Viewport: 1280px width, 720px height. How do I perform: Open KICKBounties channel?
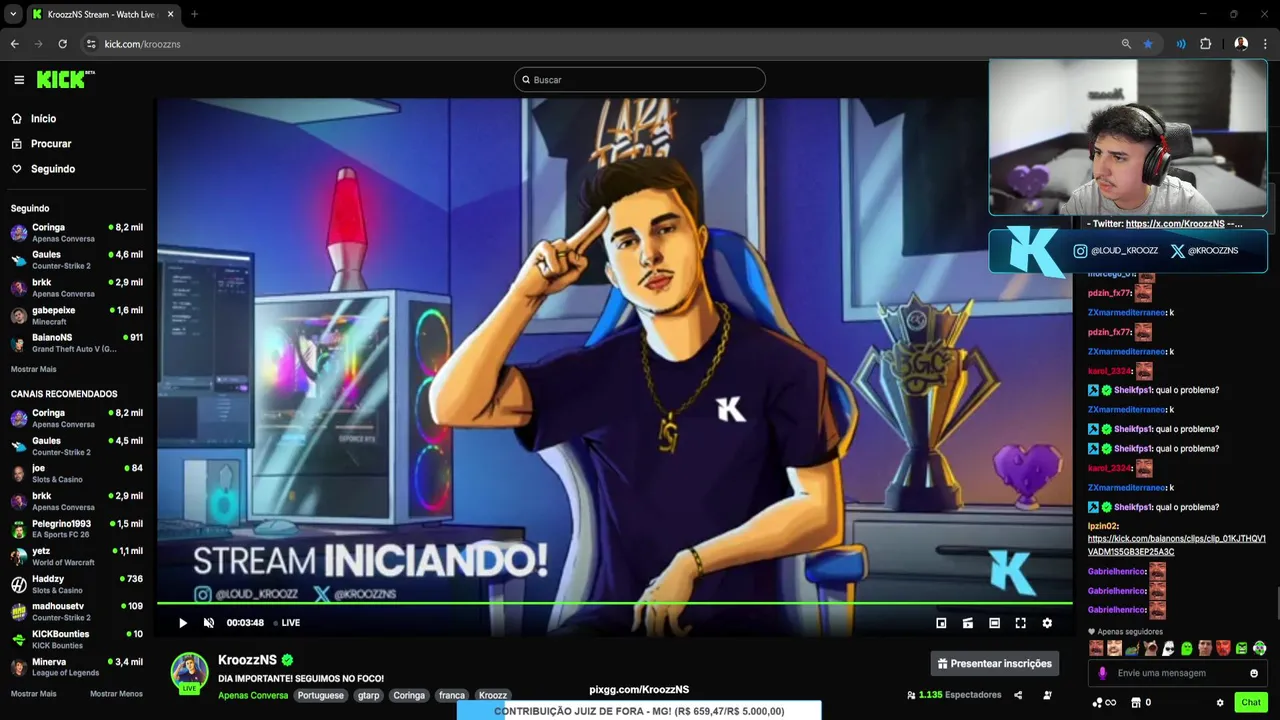[76, 639]
